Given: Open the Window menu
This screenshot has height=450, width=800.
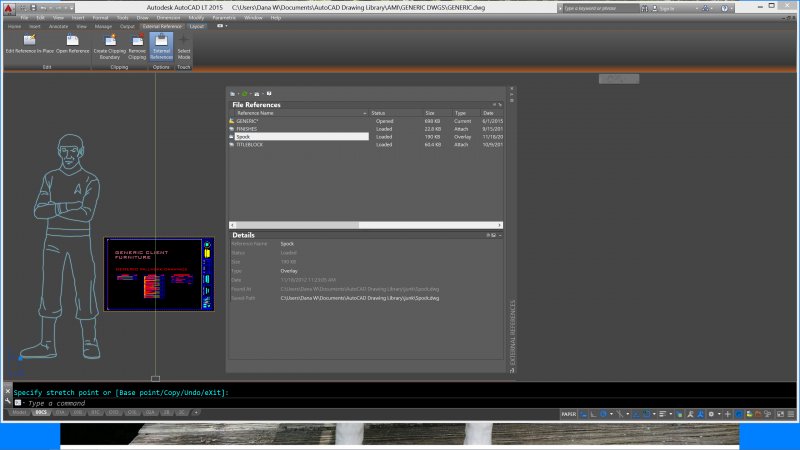Looking at the screenshot, I should (x=253, y=18).
